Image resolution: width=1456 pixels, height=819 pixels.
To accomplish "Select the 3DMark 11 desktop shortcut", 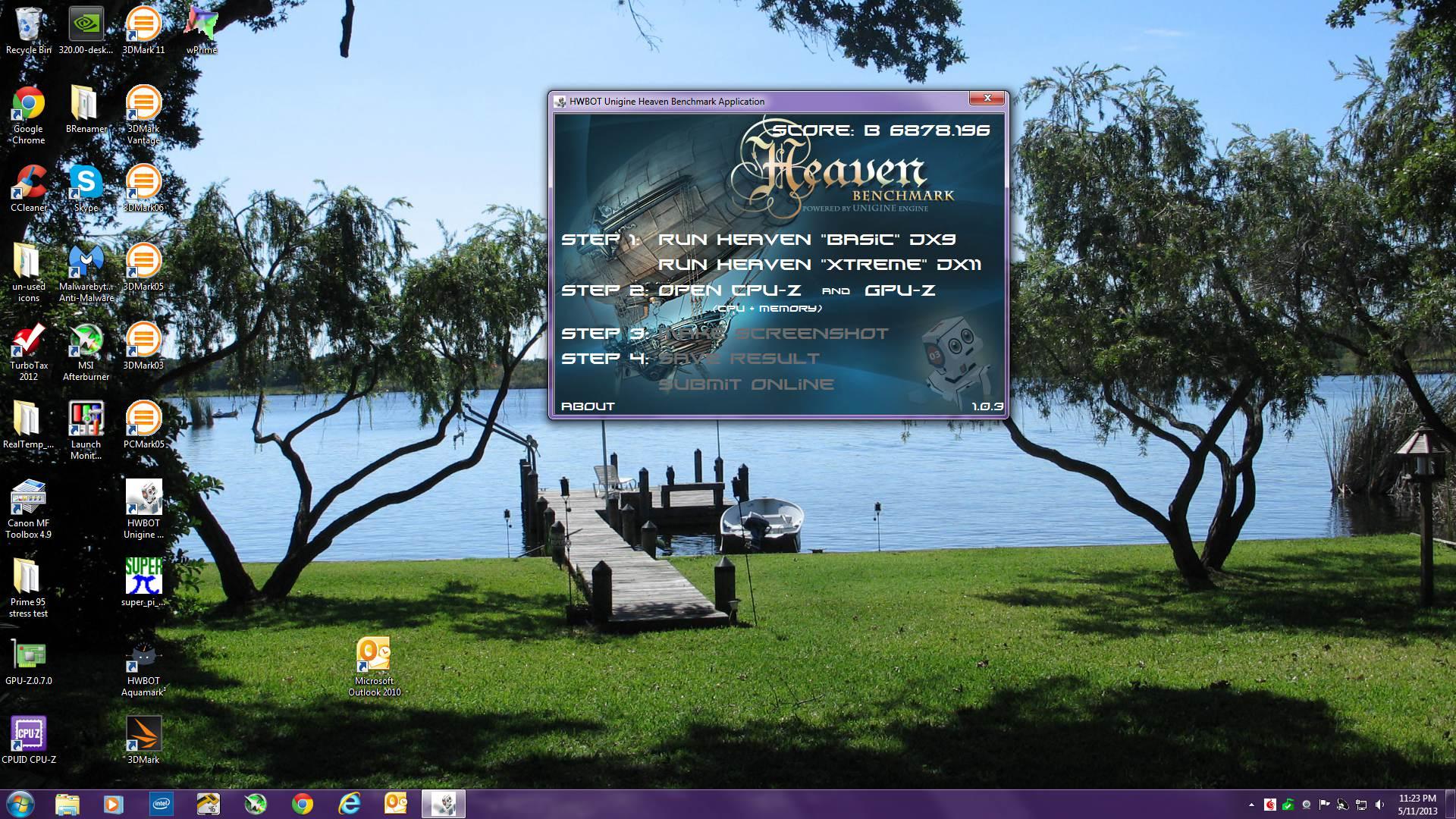I will [143, 31].
